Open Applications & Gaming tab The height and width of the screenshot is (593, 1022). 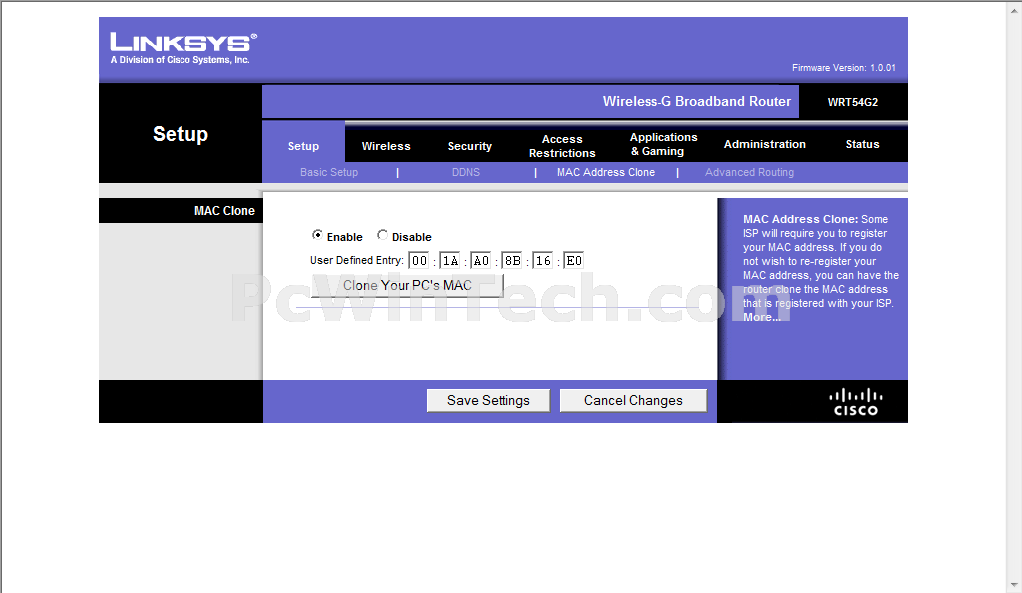click(664, 144)
